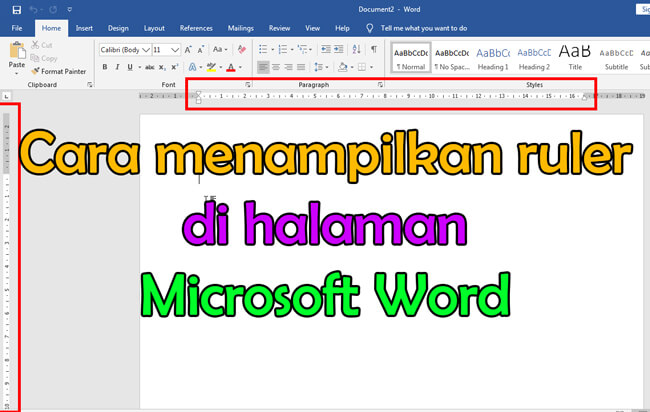Select Center paragraph alignment

pos(276,67)
